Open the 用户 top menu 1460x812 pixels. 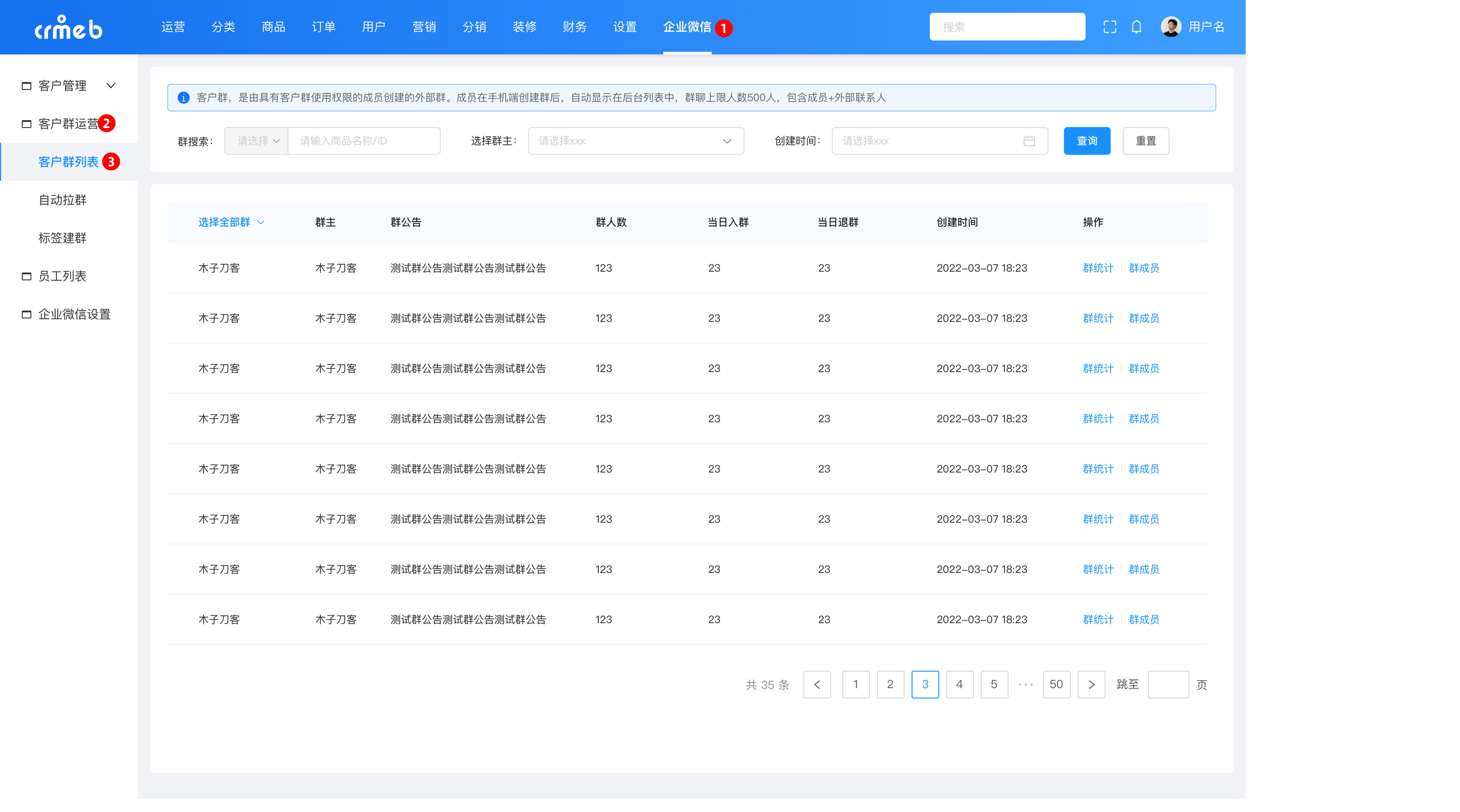point(373,27)
